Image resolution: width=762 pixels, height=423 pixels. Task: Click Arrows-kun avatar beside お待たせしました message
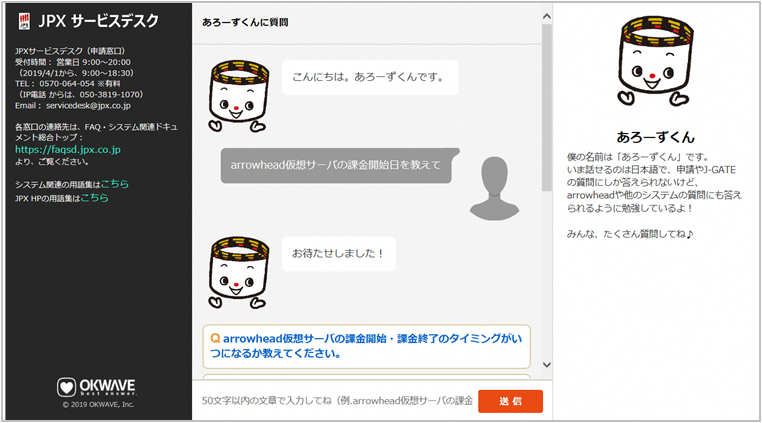tap(239, 273)
